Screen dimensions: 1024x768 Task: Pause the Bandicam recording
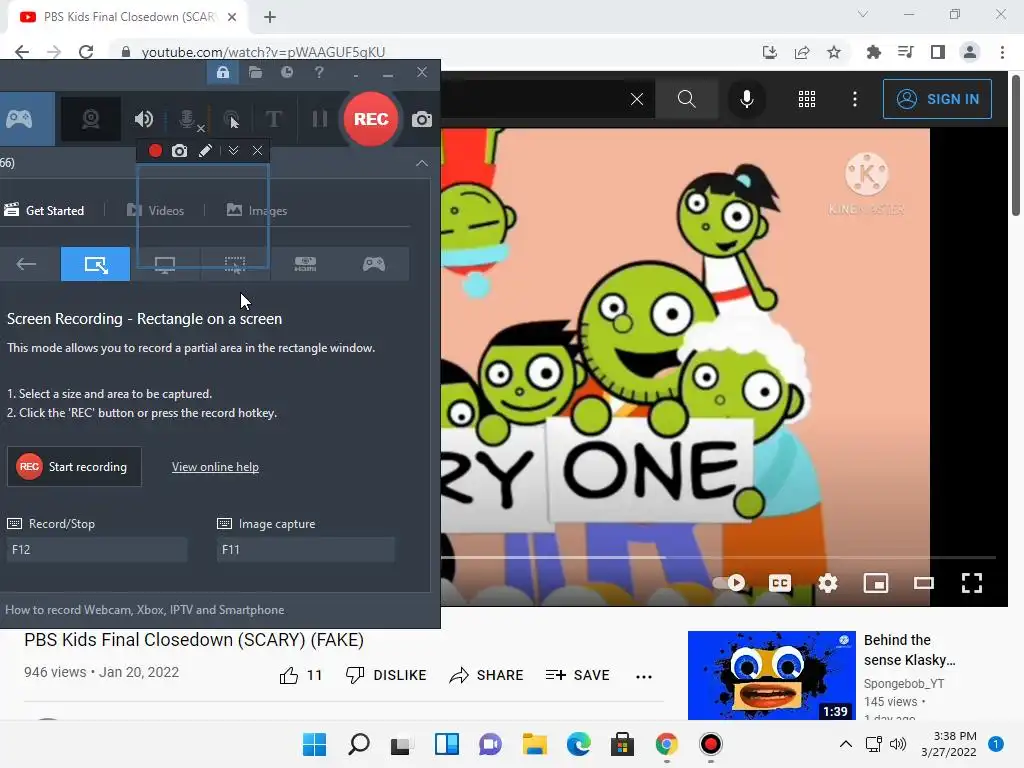[319, 119]
